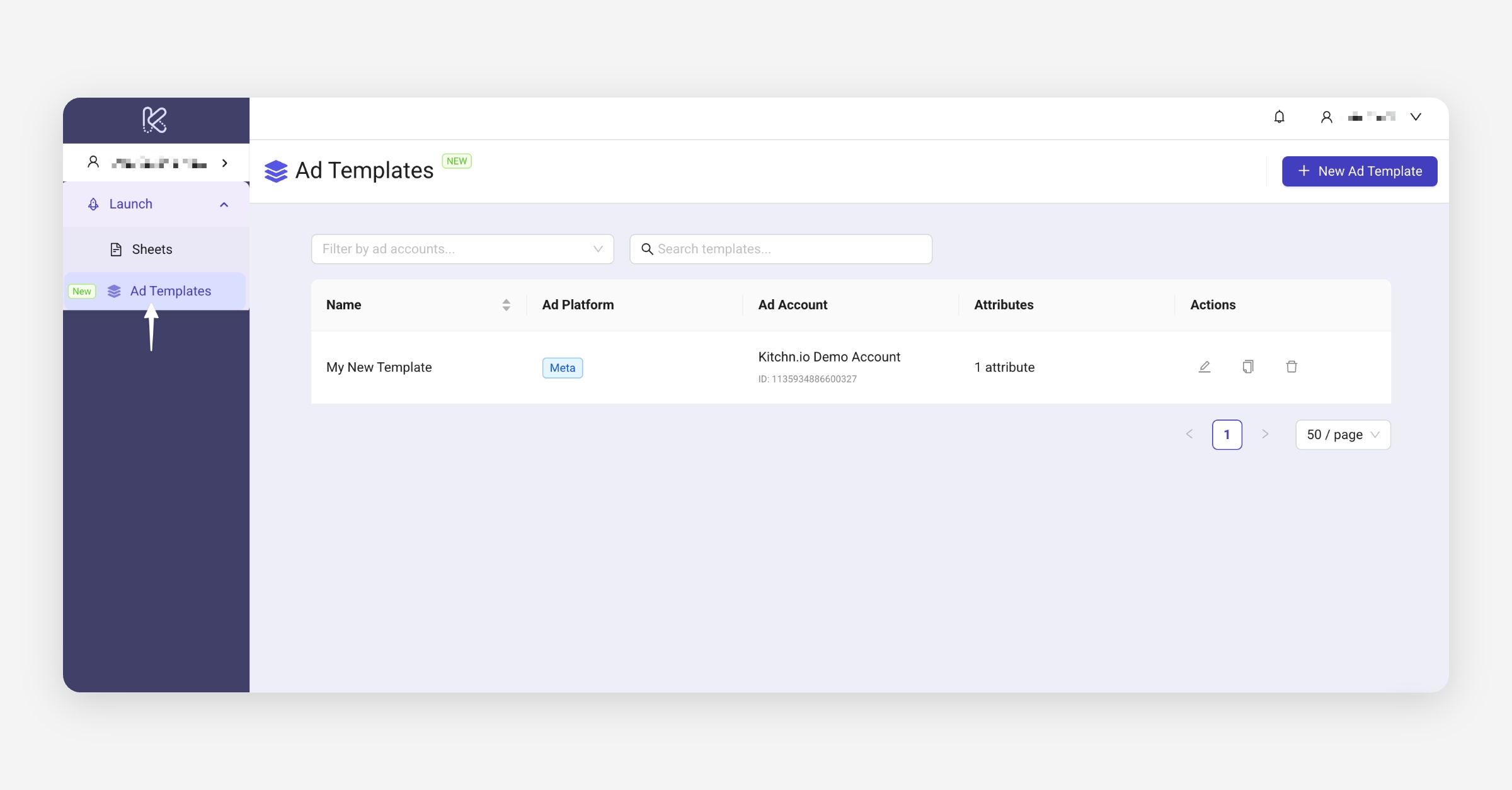Open Sheets in the sidebar

click(152, 249)
